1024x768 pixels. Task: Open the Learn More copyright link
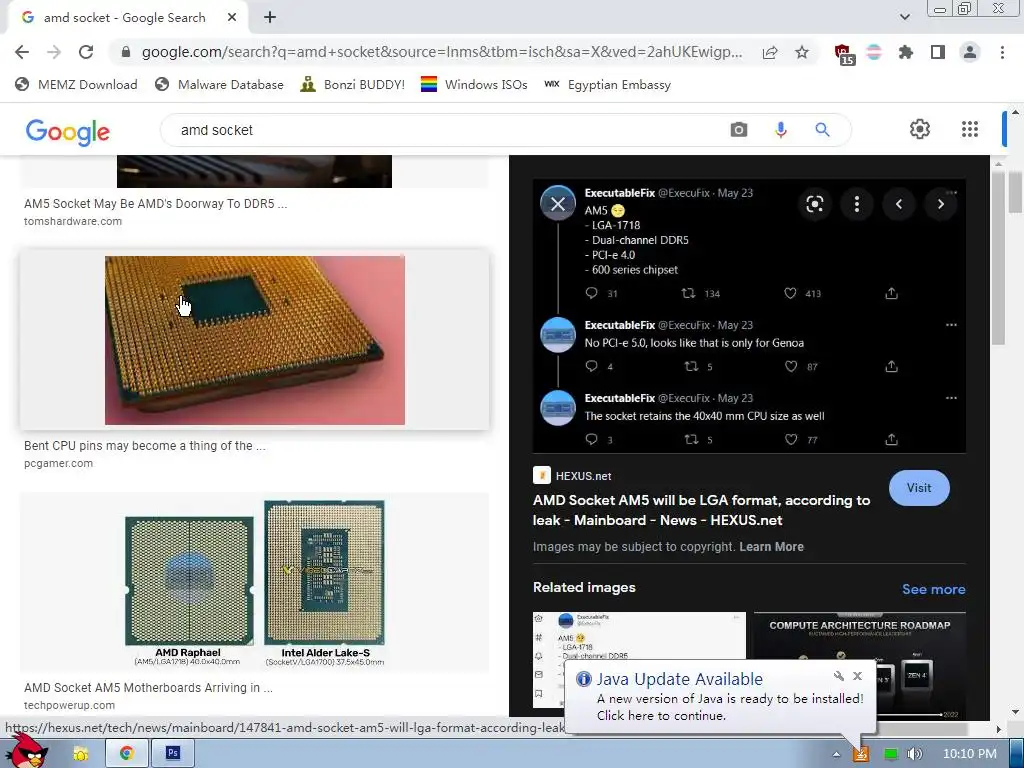click(771, 547)
